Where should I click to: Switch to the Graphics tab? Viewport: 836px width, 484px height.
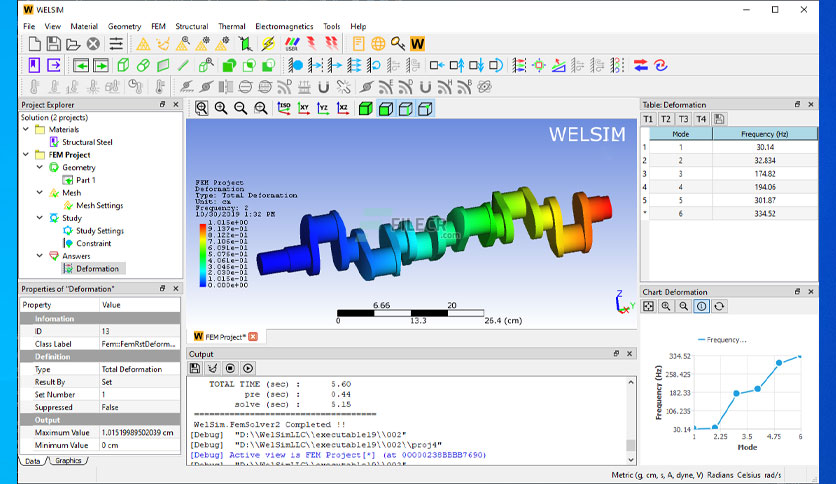point(68,461)
